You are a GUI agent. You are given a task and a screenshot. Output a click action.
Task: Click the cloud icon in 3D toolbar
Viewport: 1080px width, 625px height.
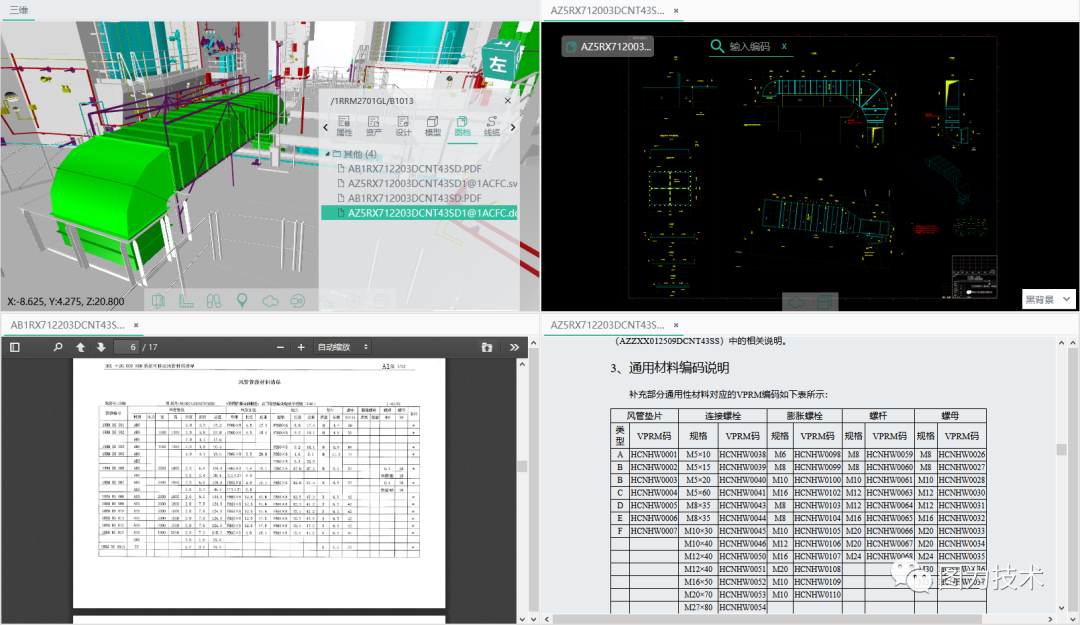[270, 301]
